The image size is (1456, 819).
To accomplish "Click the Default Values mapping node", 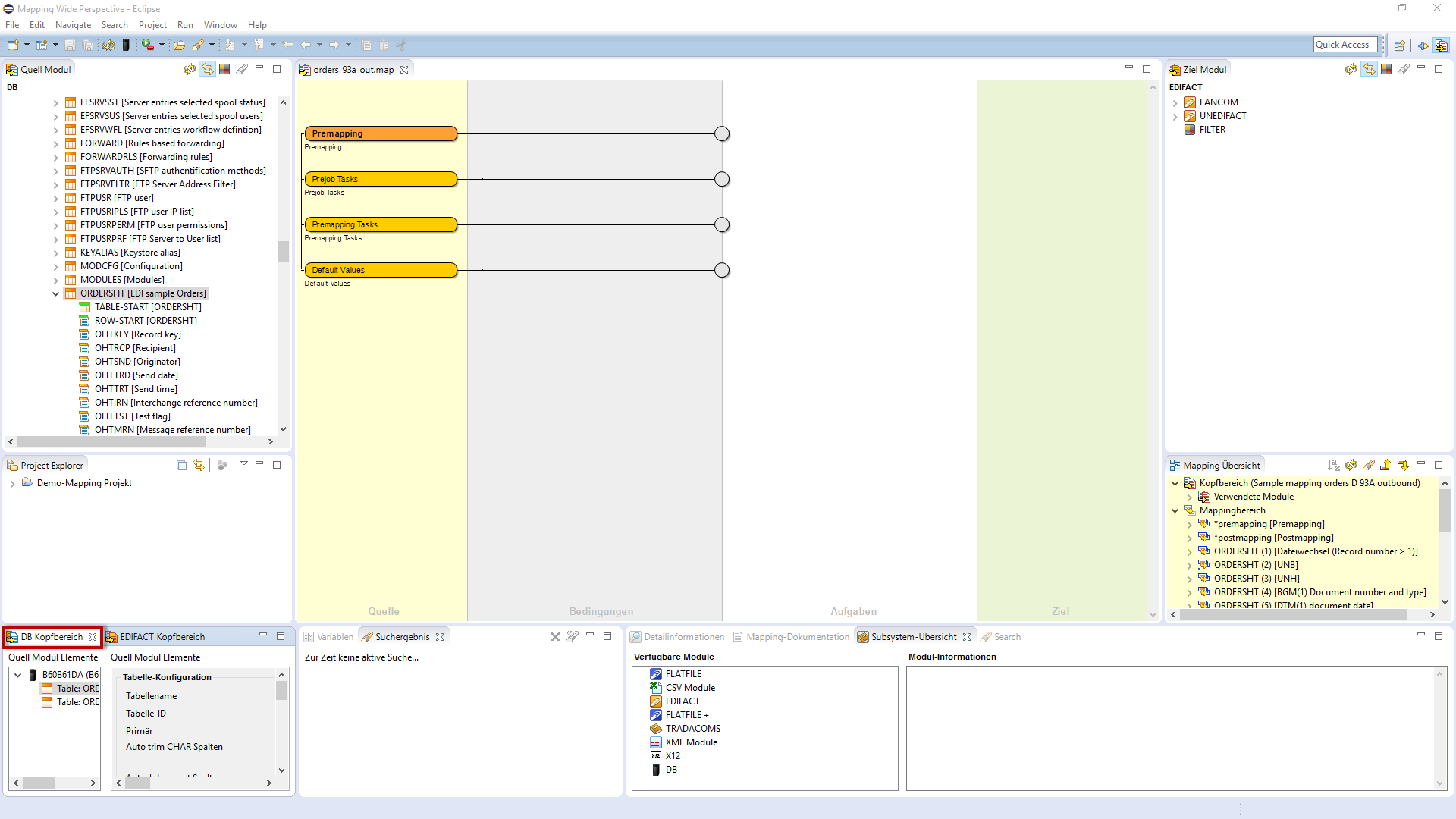I will [381, 270].
